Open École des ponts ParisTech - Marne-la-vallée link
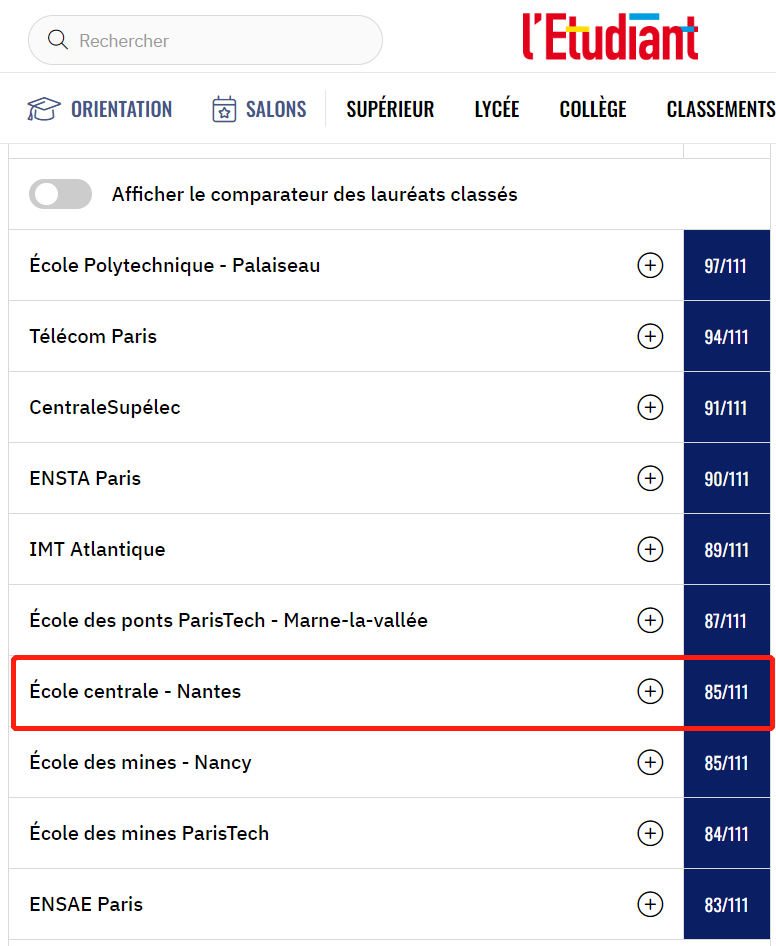The width and height of the screenshot is (776, 946). (228, 620)
